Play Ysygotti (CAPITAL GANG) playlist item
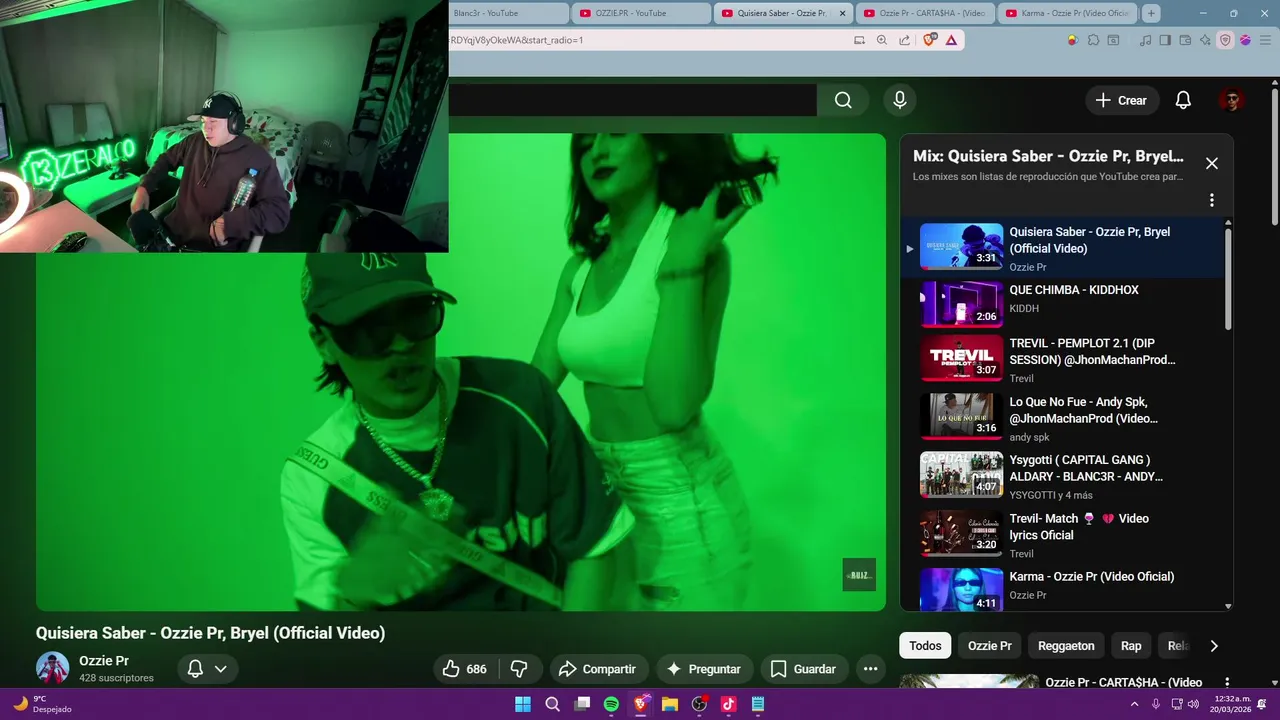 (1062, 475)
